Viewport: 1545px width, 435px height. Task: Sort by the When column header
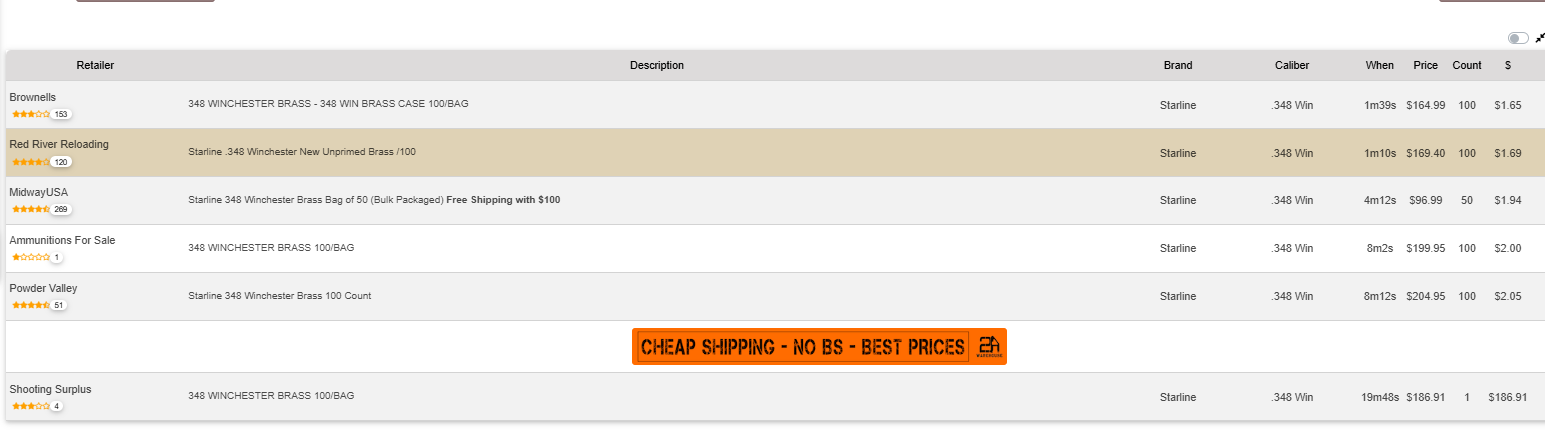click(1379, 65)
